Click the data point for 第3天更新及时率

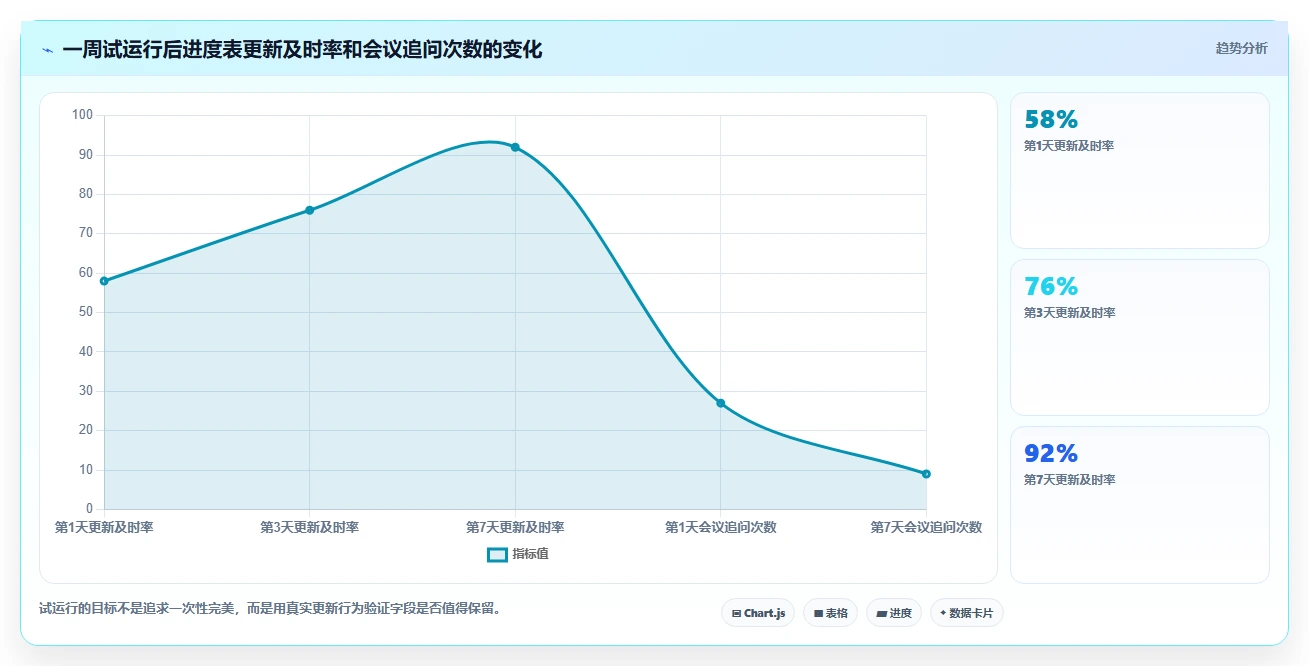[310, 210]
